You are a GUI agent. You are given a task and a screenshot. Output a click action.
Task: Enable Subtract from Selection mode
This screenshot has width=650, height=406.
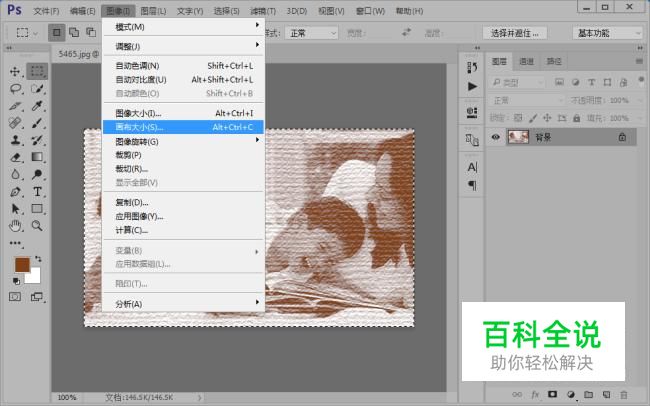(x=91, y=32)
